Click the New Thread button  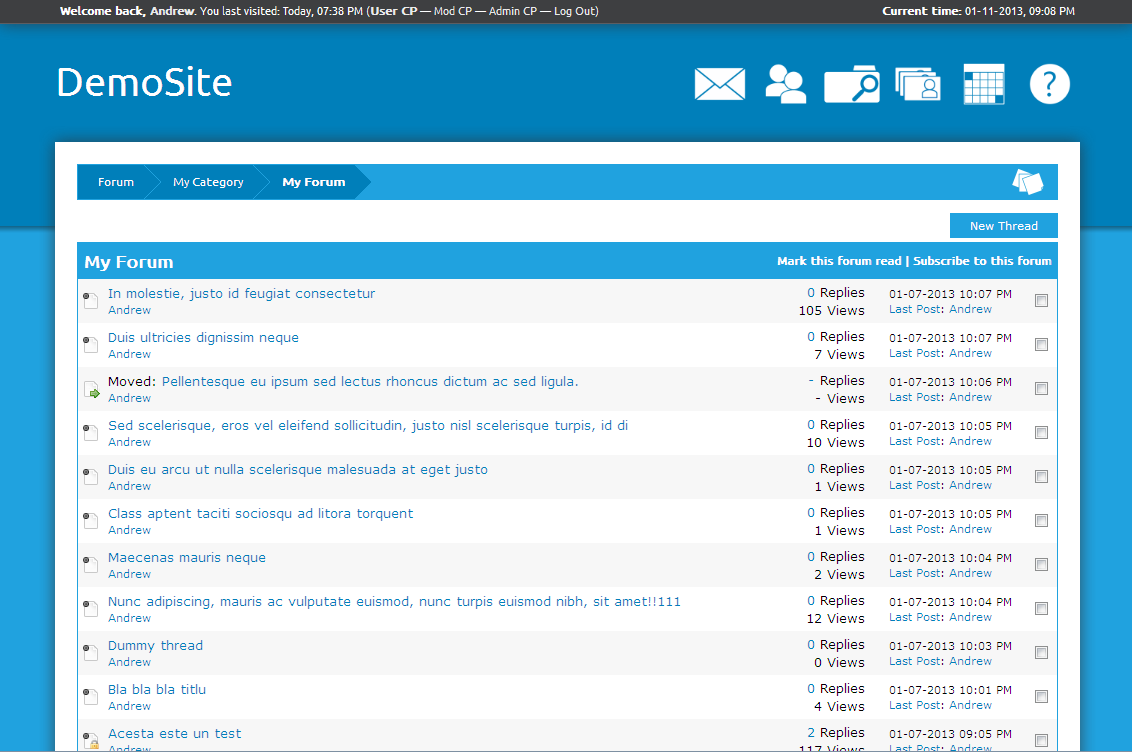(1003, 226)
